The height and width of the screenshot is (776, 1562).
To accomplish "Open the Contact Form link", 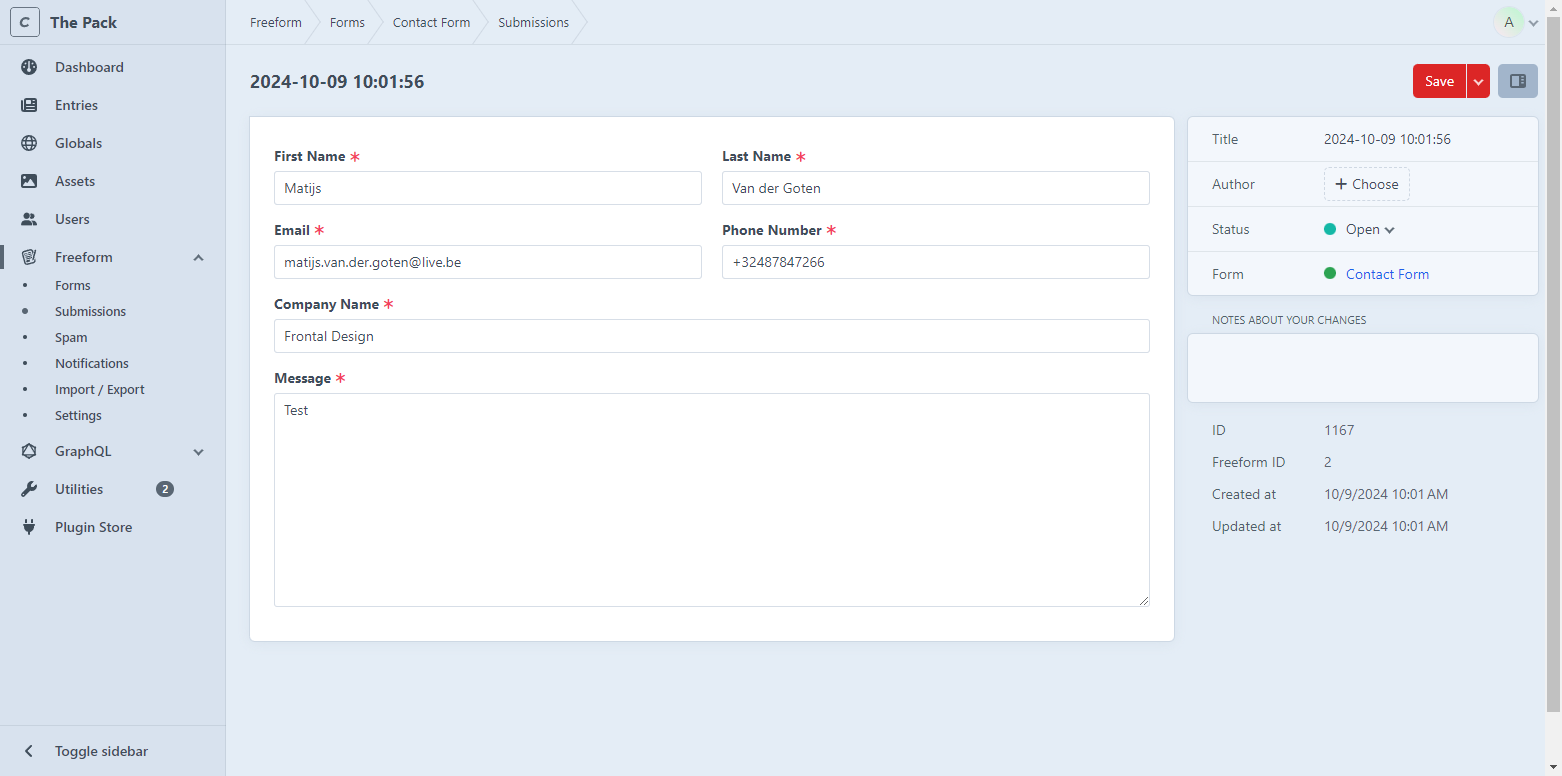I will pyautogui.click(x=1387, y=274).
